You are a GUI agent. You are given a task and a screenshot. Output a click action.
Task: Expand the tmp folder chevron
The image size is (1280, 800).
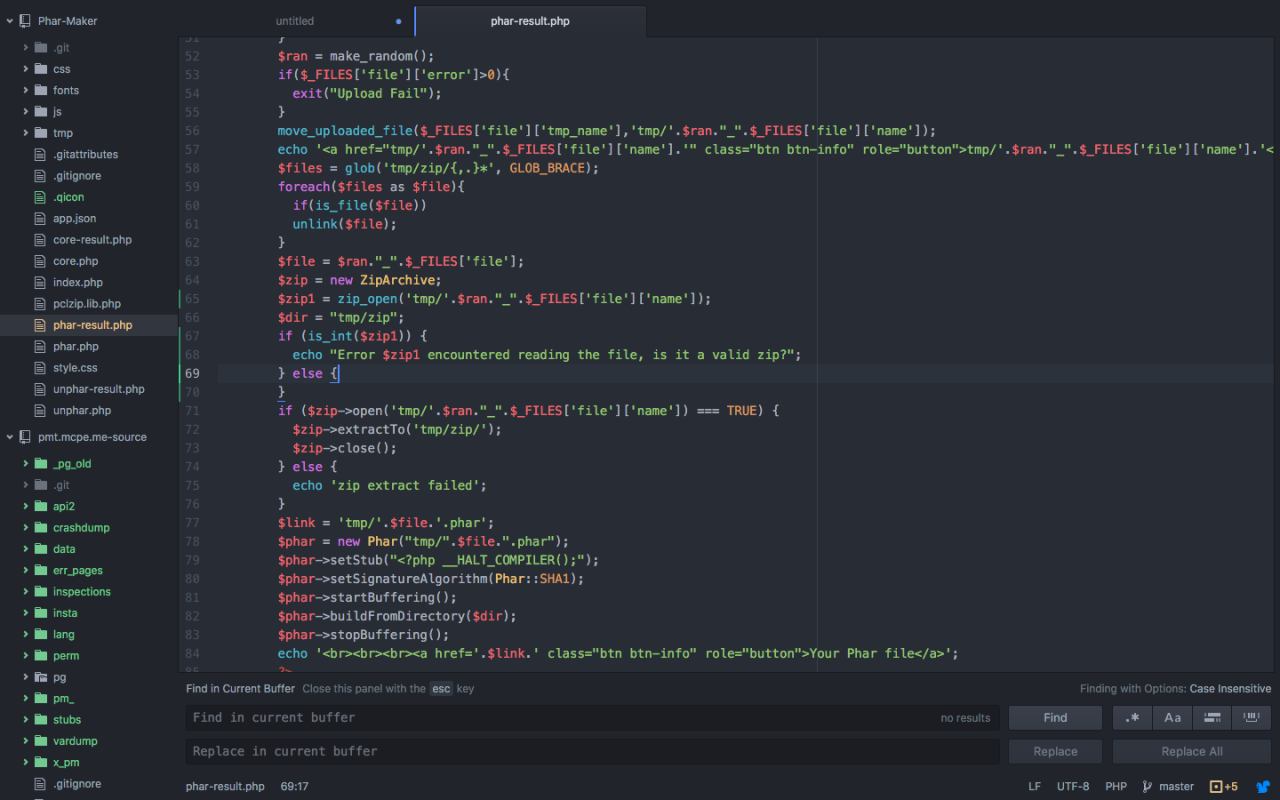coord(26,133)
